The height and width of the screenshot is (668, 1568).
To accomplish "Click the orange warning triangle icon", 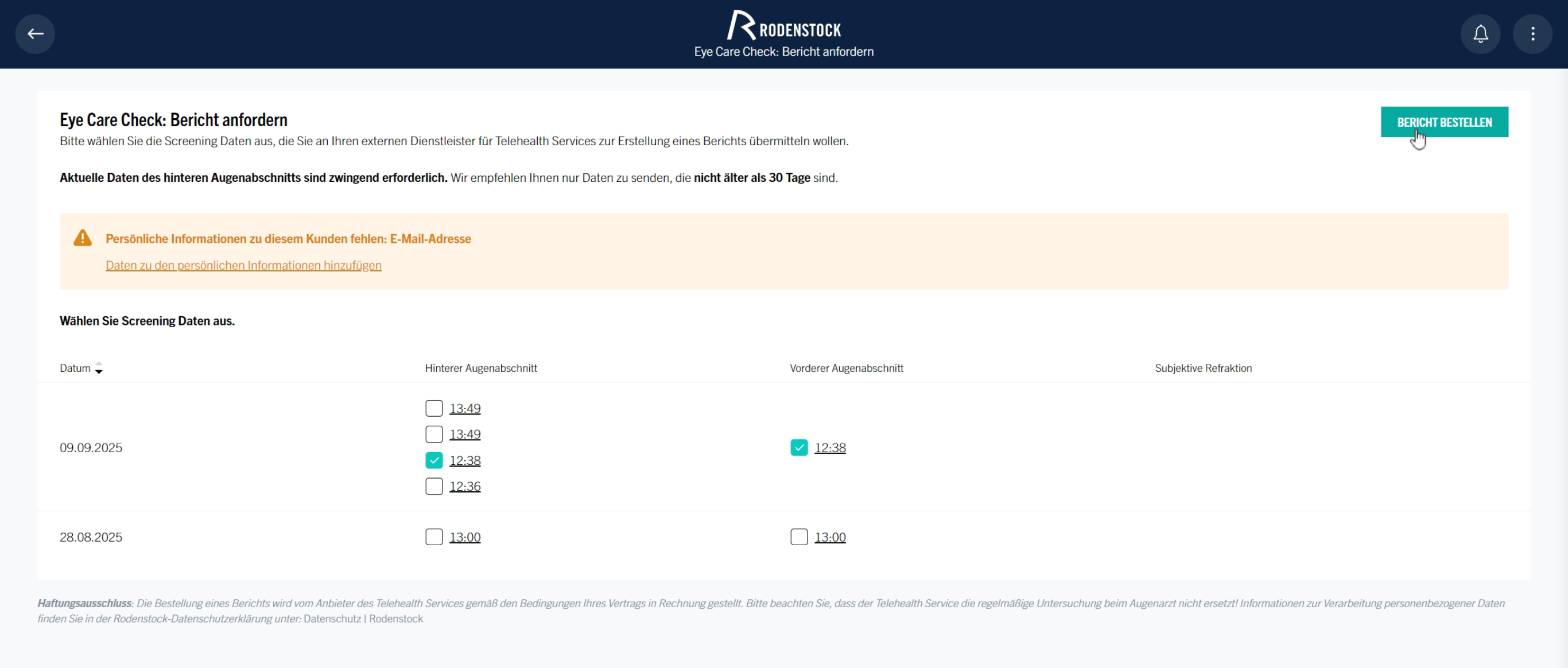I will [x=82, y=238].
